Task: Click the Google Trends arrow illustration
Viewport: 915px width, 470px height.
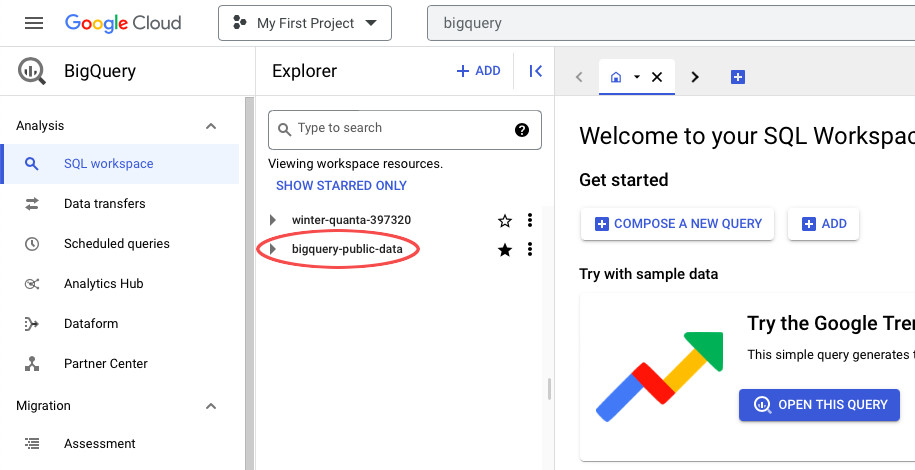Action: [659, 377]
